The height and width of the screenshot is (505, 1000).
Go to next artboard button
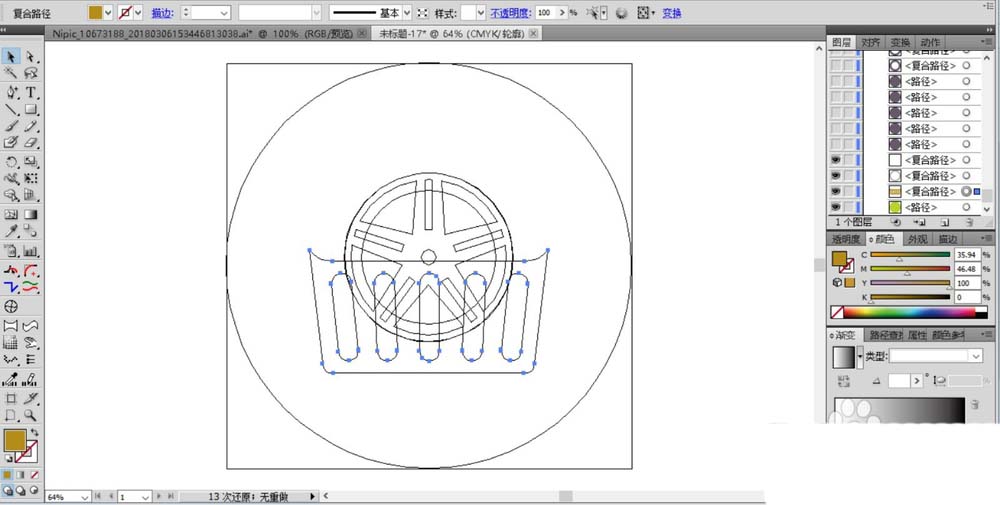point(159,496)
